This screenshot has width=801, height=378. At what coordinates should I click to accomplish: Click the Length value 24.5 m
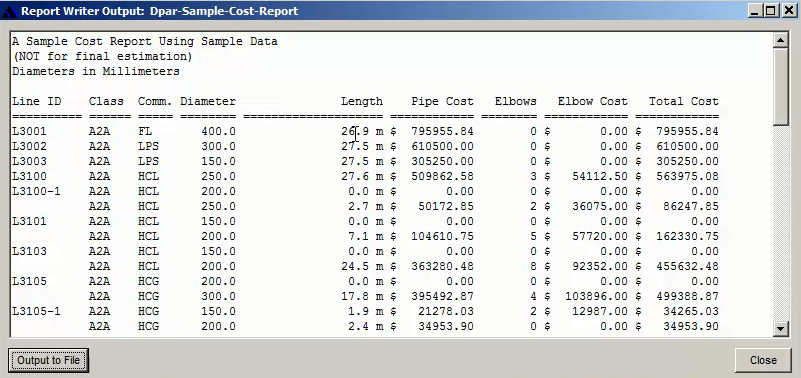[x=362, y=267]
